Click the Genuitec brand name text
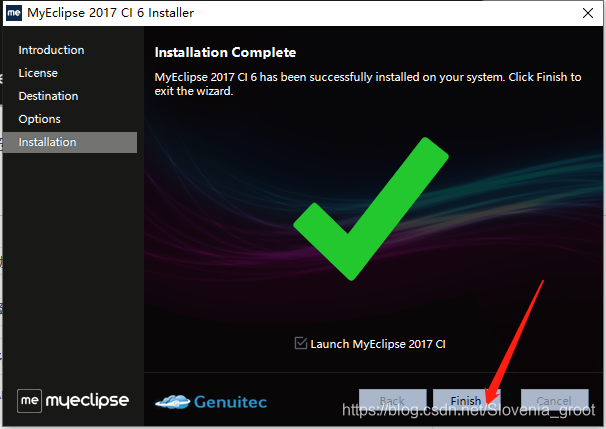Image resolution: width=606 pixels, height=429 pixels. pos(230,402)
